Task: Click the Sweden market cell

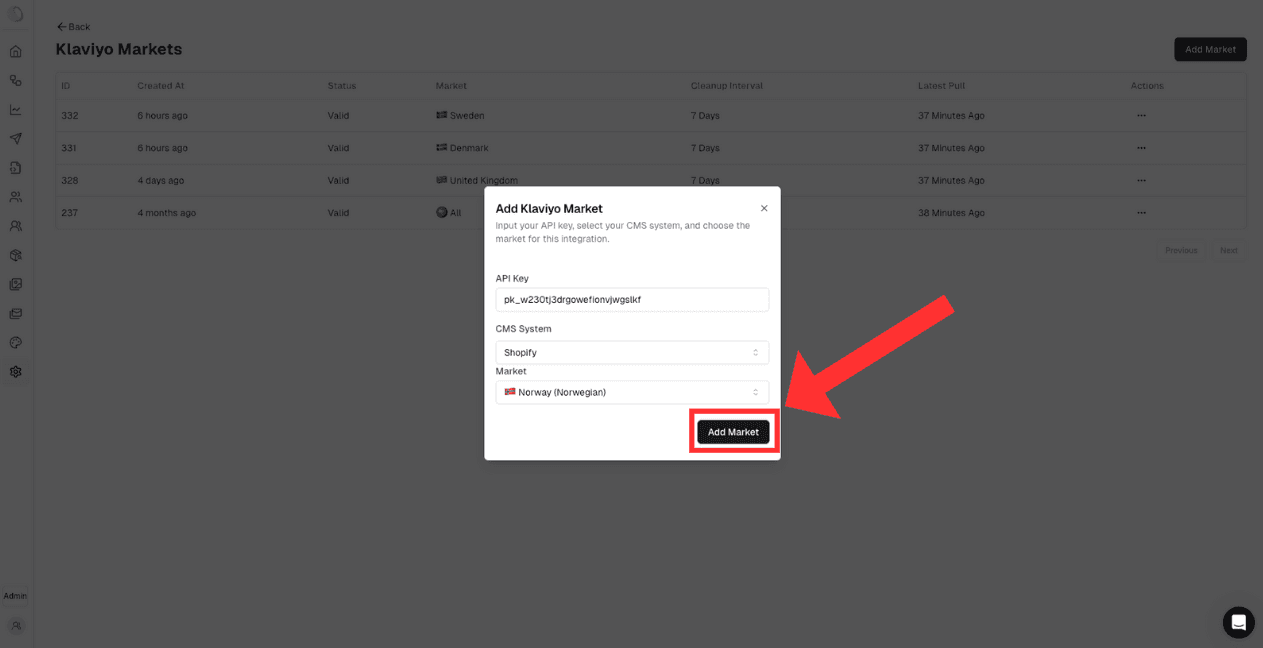Action: pyautogui.click(x=460, y=116)
